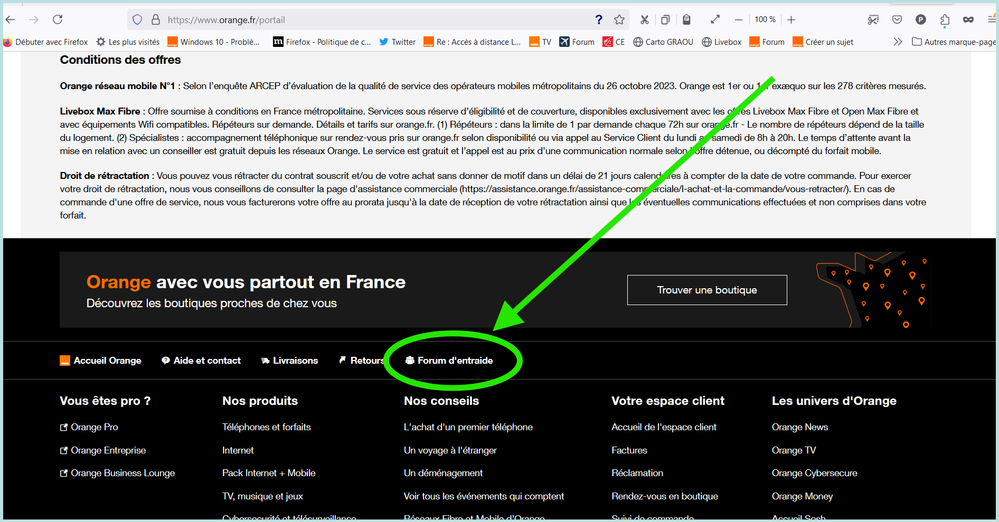Open the Internet products link

238,450
